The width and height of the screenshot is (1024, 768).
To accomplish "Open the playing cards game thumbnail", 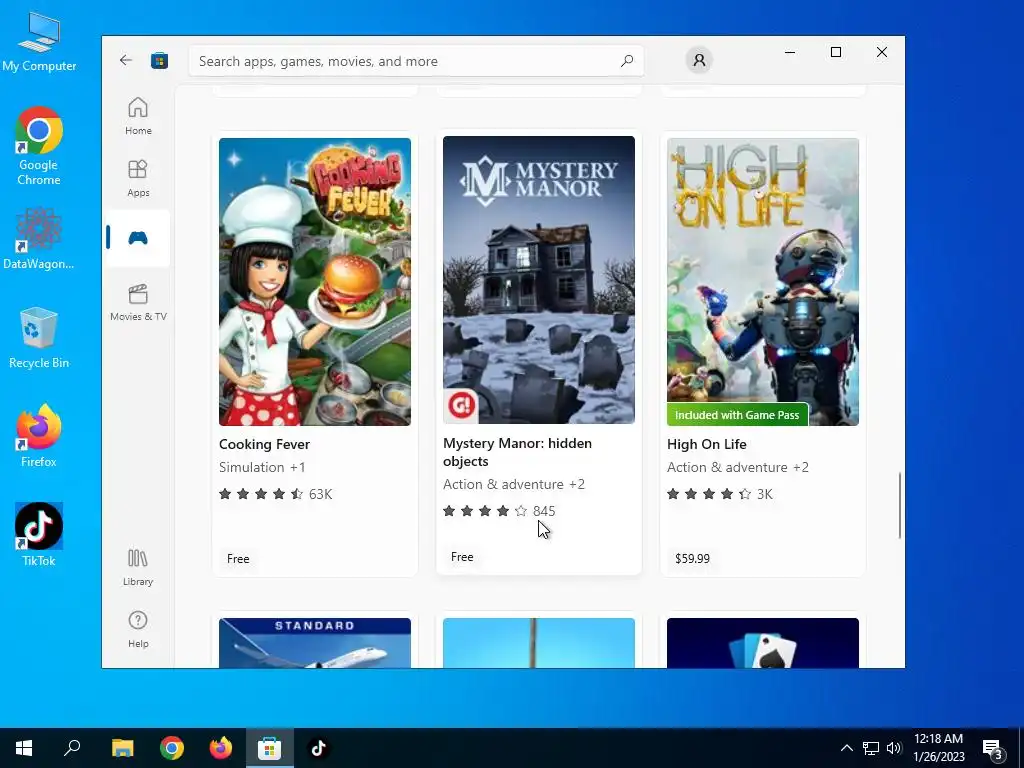I will coord(763,643).
